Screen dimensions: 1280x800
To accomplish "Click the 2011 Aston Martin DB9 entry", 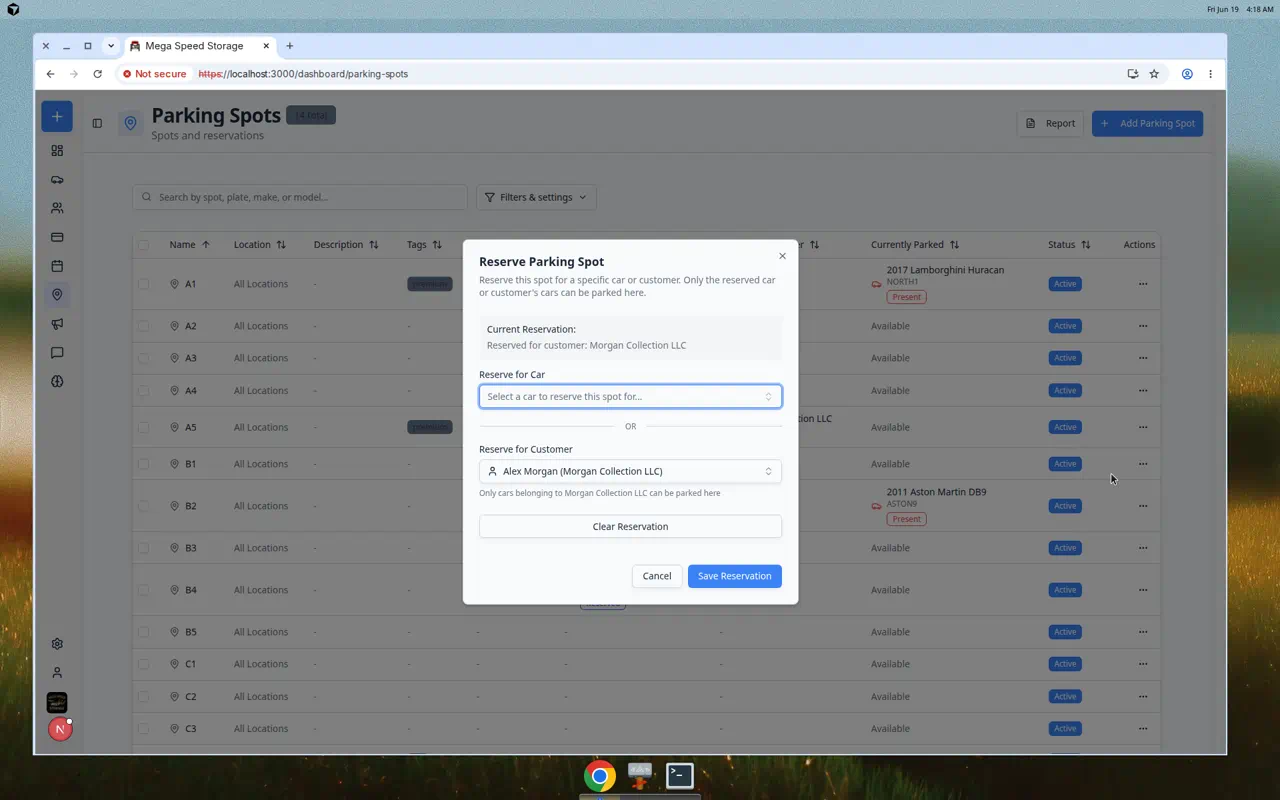I will 936,492.
